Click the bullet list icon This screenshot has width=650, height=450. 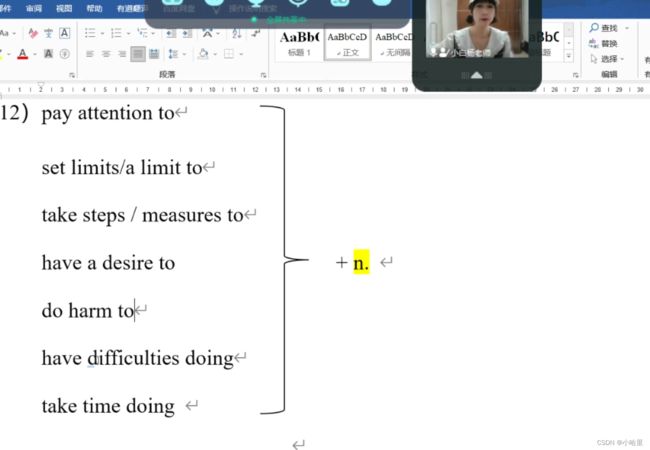click(x=90, y=33)
